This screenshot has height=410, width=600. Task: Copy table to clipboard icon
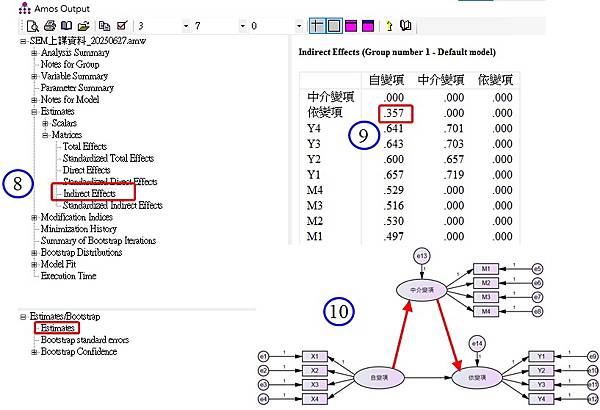(104, 26)
